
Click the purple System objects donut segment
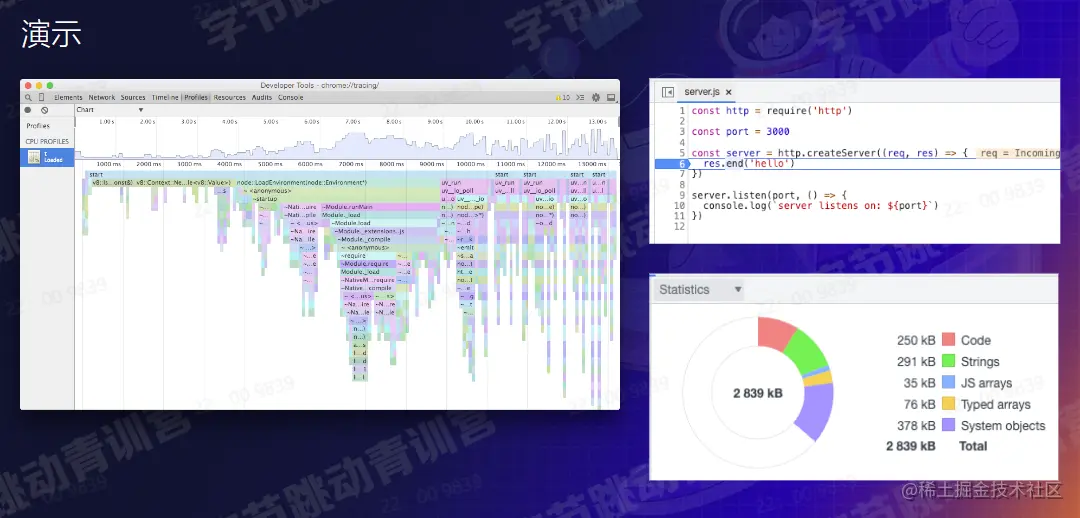(816, 411)
